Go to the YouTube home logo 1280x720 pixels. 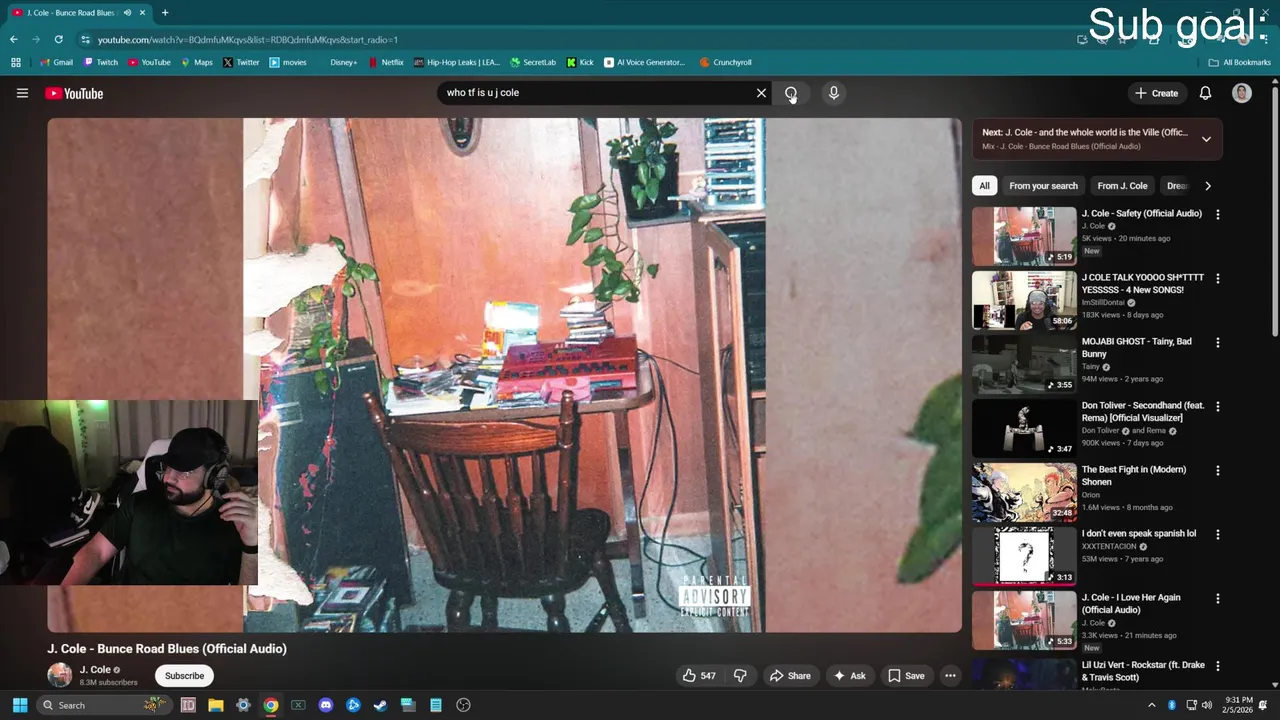[x=74, y=93]
